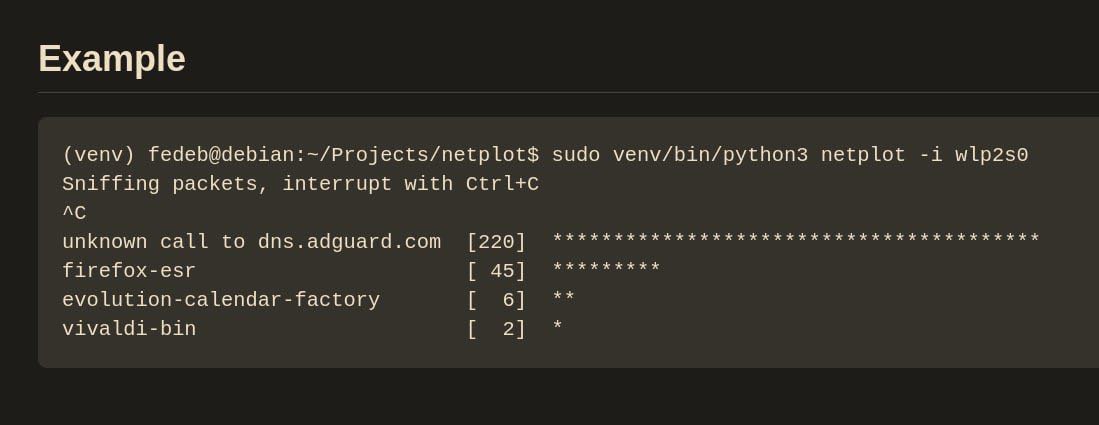This screenshot has height=425, width=1099.
Task: Click the [ 45] packet count
Action: (496, 271)
